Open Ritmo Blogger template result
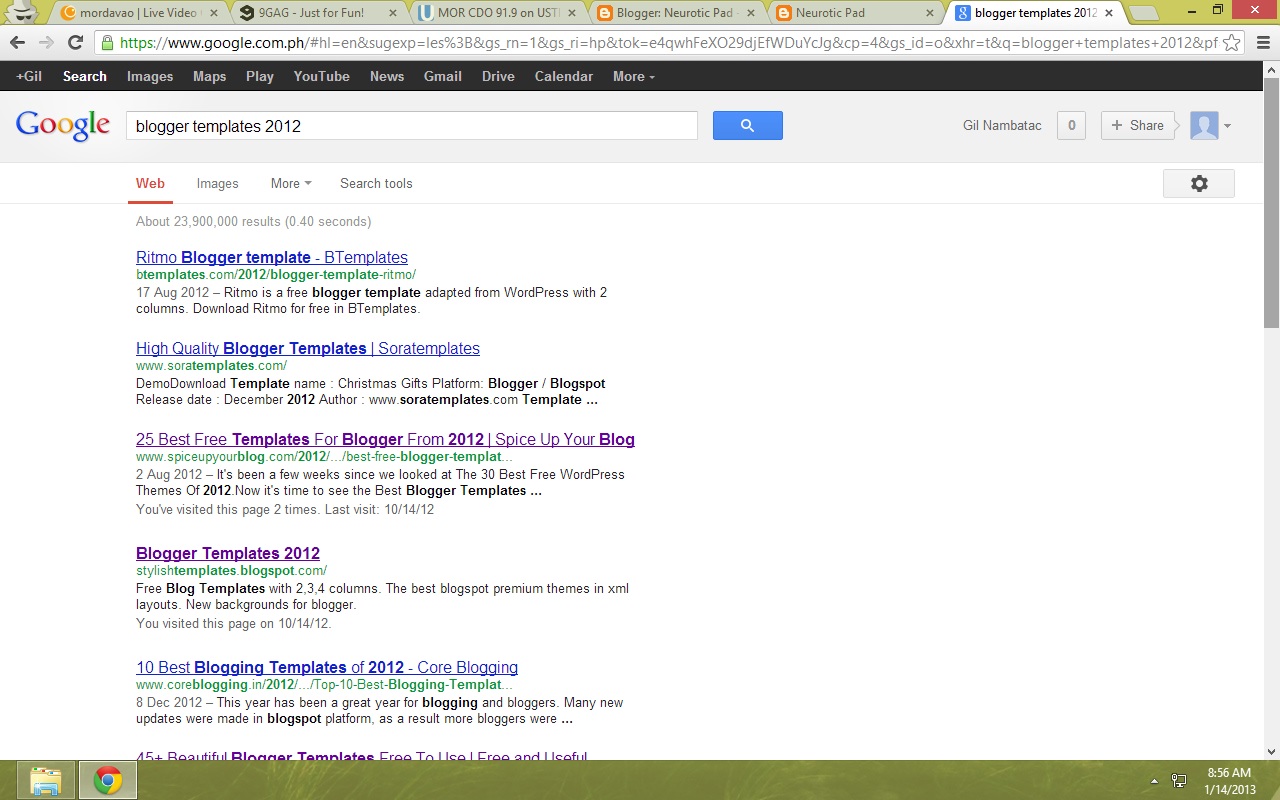 [272, 257]
